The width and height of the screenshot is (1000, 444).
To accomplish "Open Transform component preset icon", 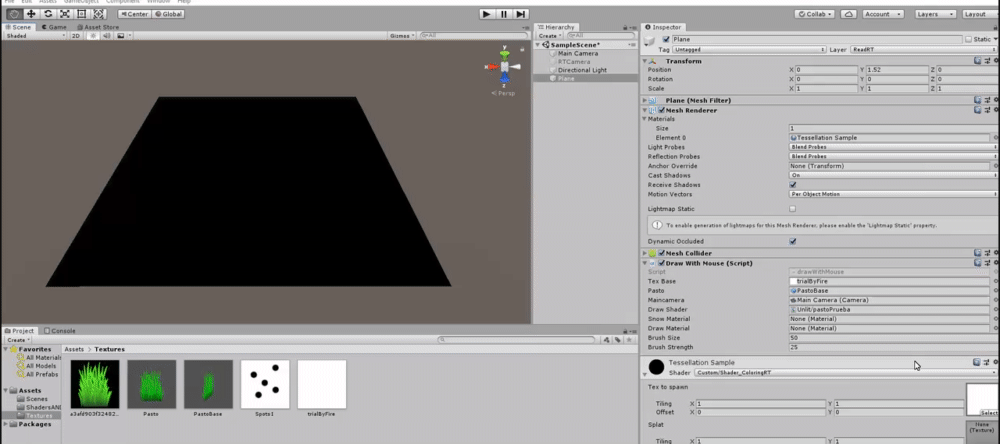I will pyautogui.click(x=987, y=61).
